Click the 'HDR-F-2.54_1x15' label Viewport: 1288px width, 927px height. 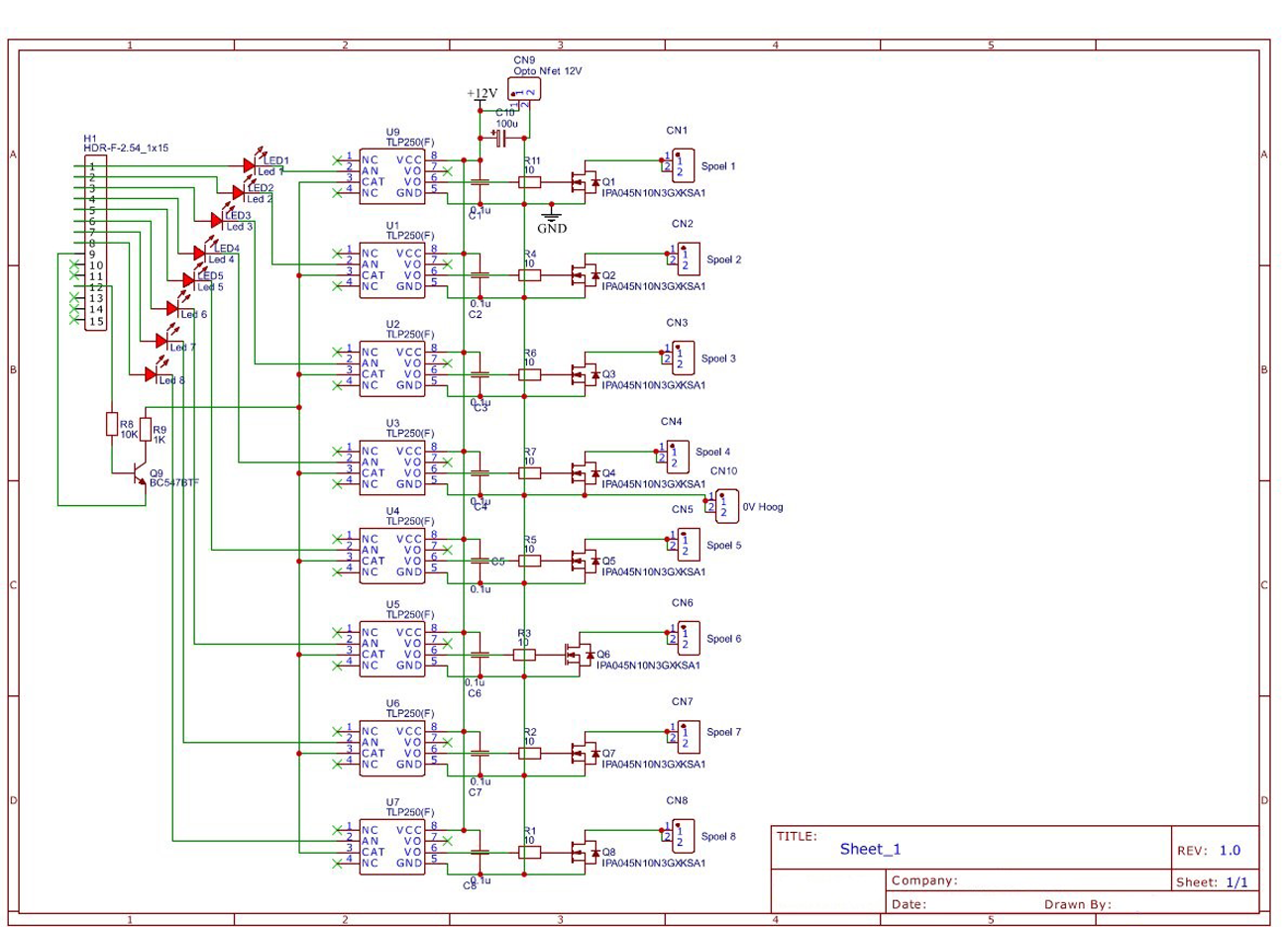point(126,149)
